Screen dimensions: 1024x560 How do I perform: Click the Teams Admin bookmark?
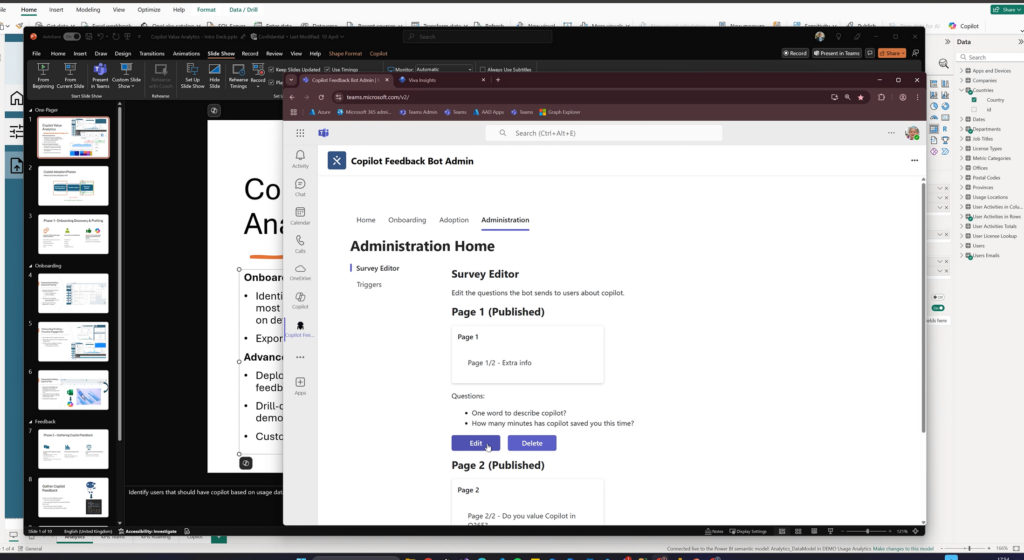[419, 112]
